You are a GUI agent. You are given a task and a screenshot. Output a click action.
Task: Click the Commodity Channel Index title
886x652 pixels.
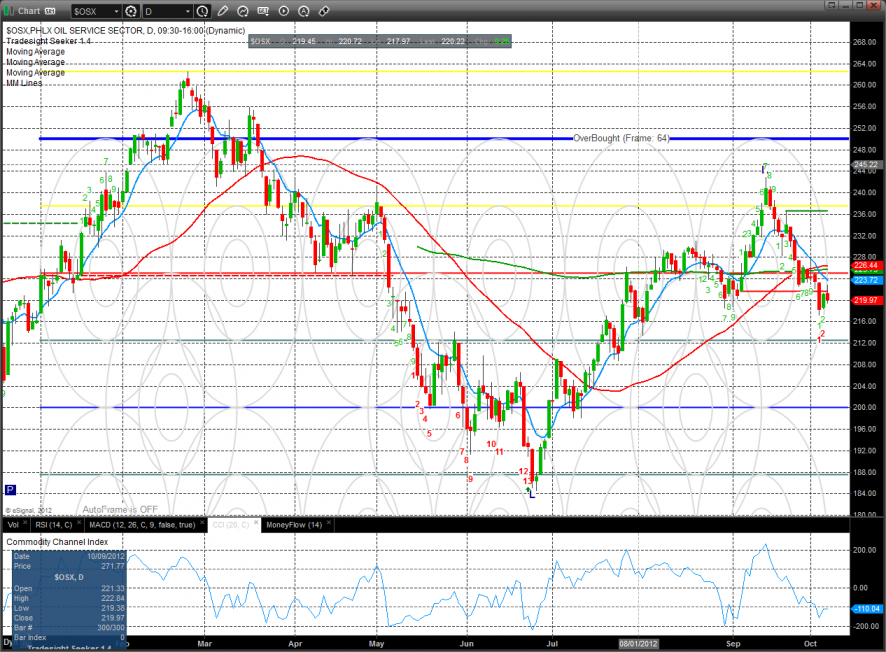click(57, 542)
